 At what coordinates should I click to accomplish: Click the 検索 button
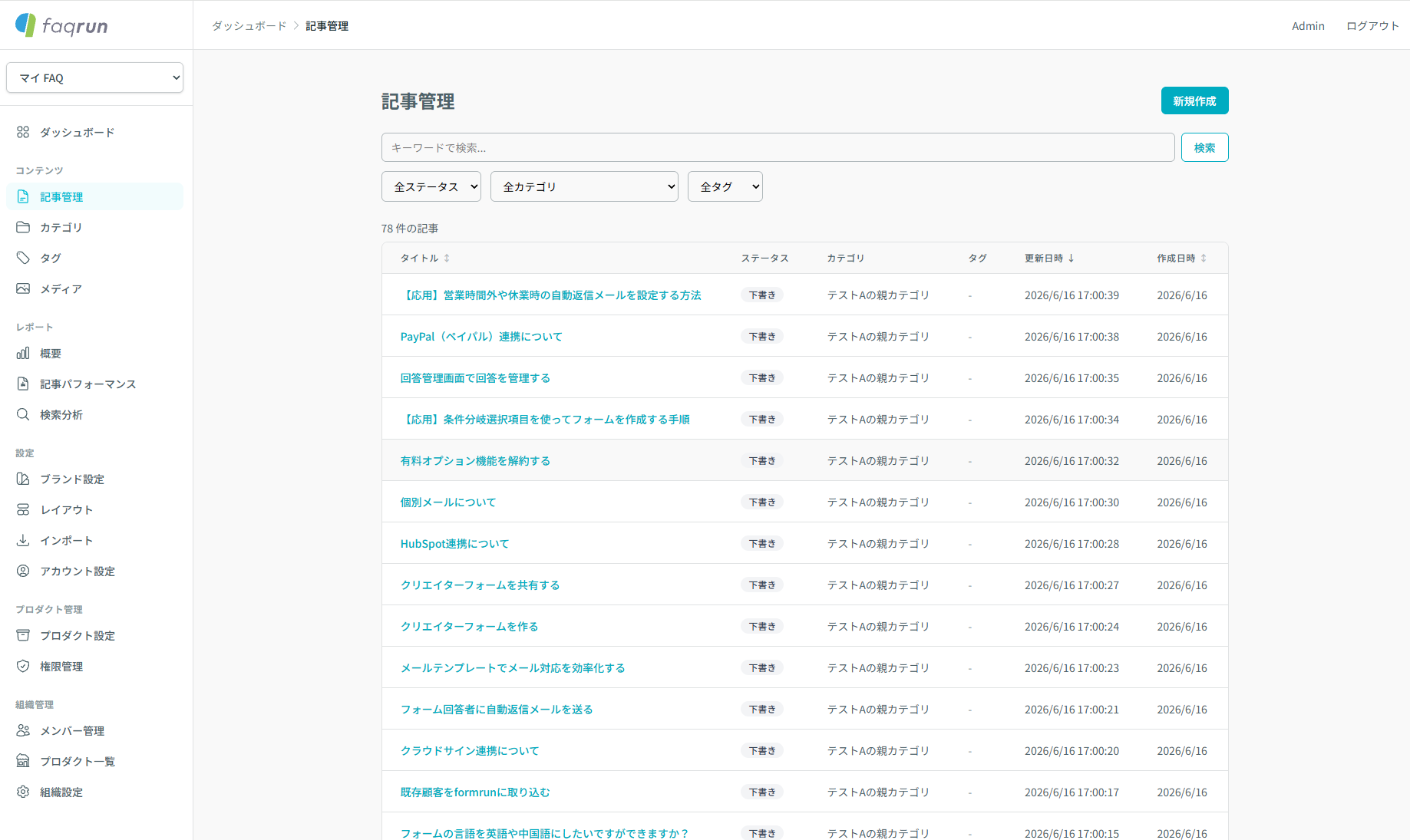point(1204,147)
